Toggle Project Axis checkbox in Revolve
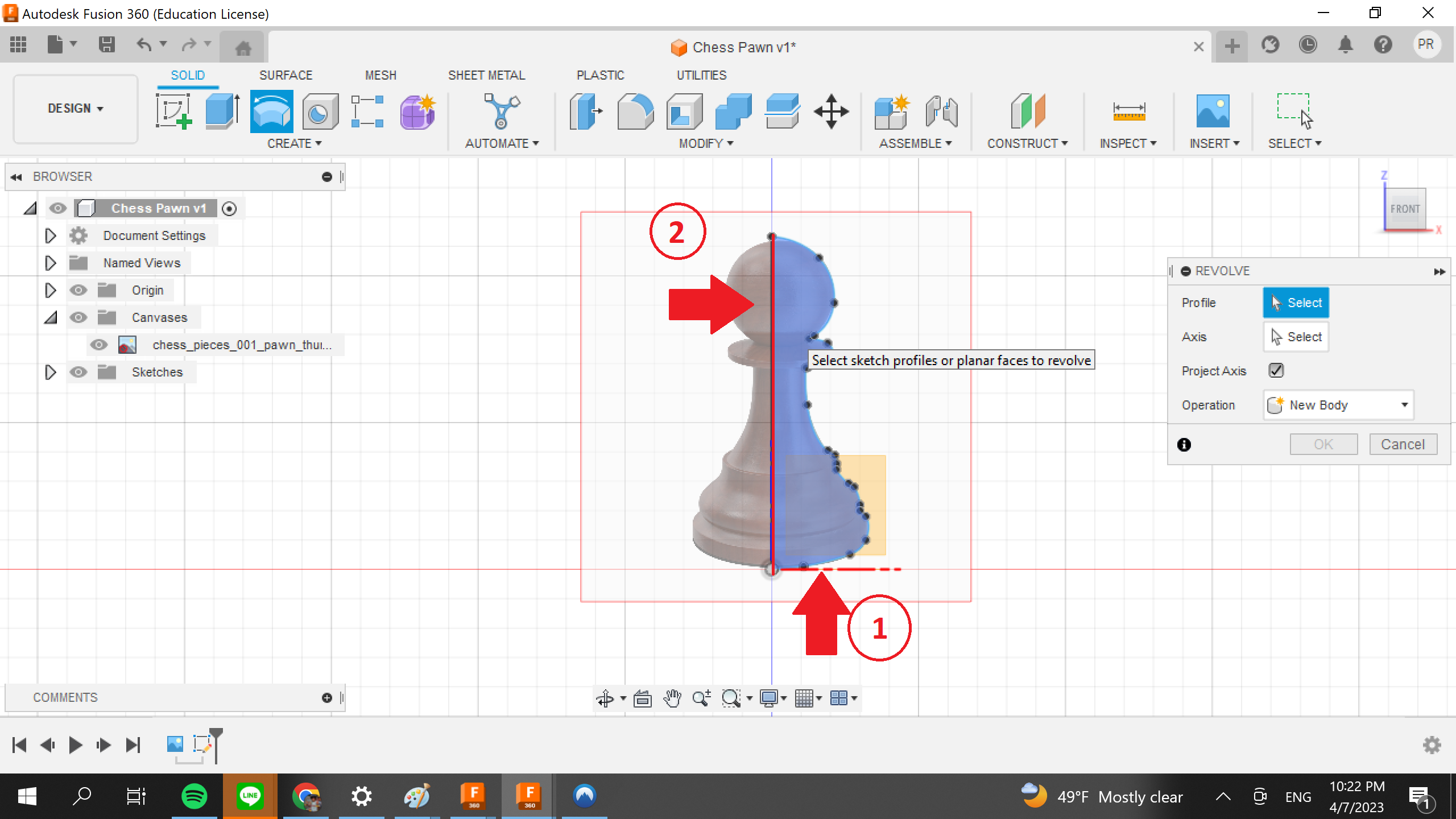1456x819 pixels. tap(1277, 371)
